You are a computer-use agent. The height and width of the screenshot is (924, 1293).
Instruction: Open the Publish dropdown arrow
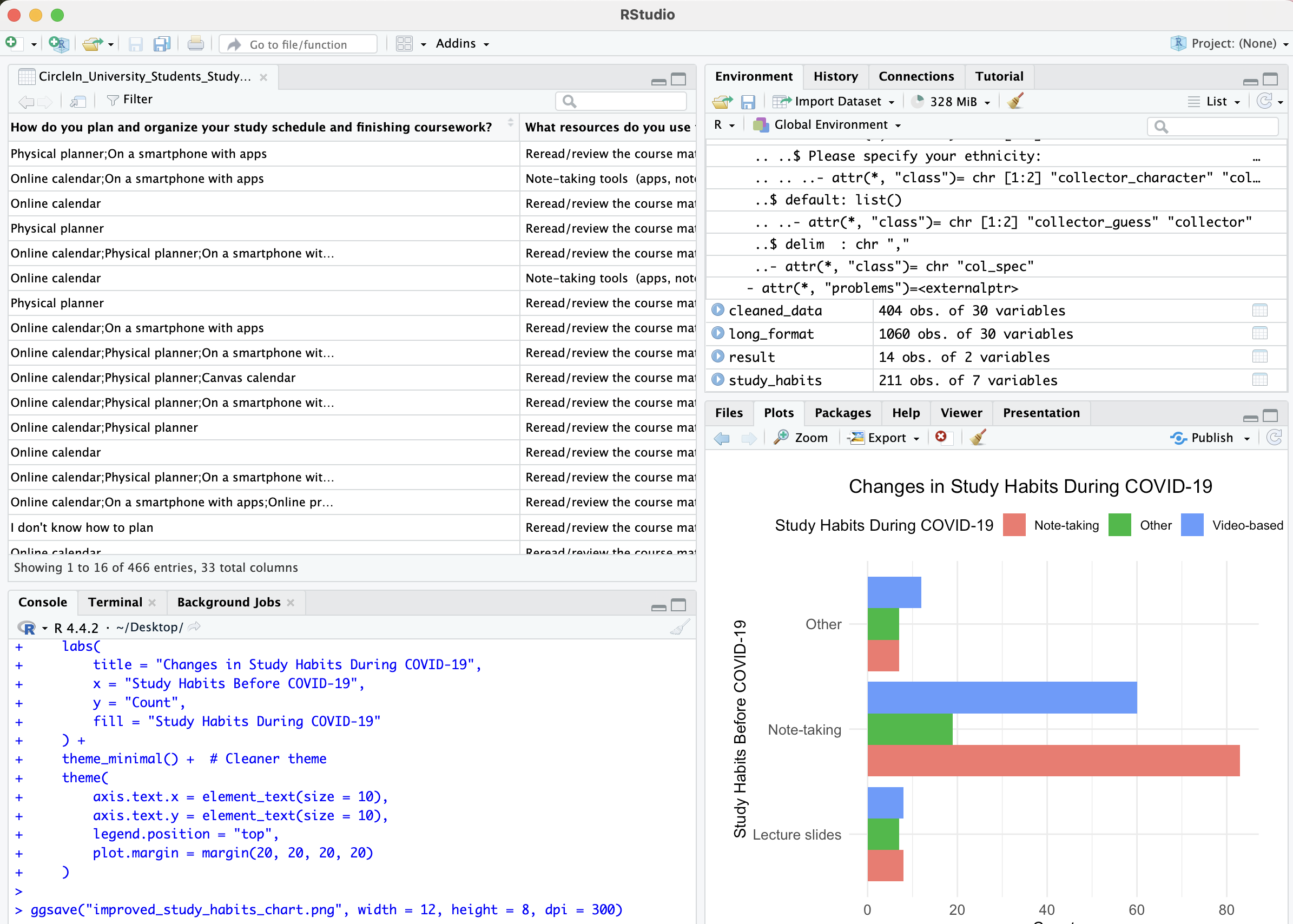(1247, 439)
